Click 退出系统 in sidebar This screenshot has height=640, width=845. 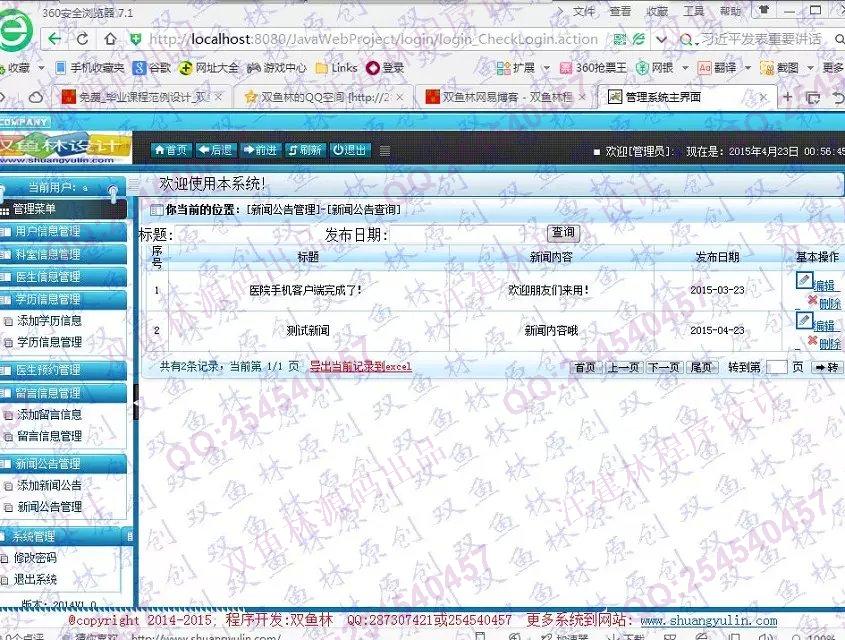[x=34, y=580]
